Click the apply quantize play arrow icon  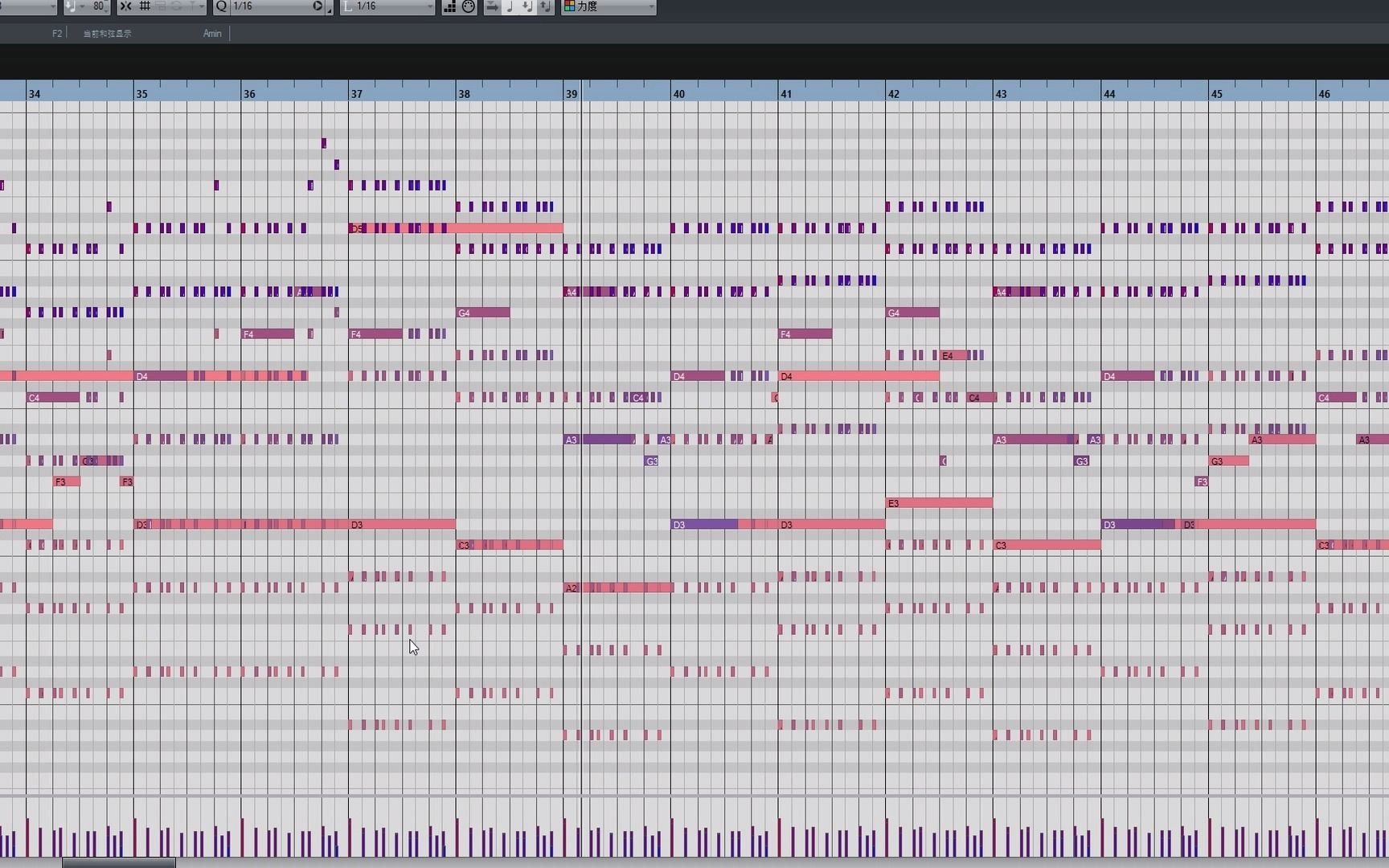tap(318, 6)
